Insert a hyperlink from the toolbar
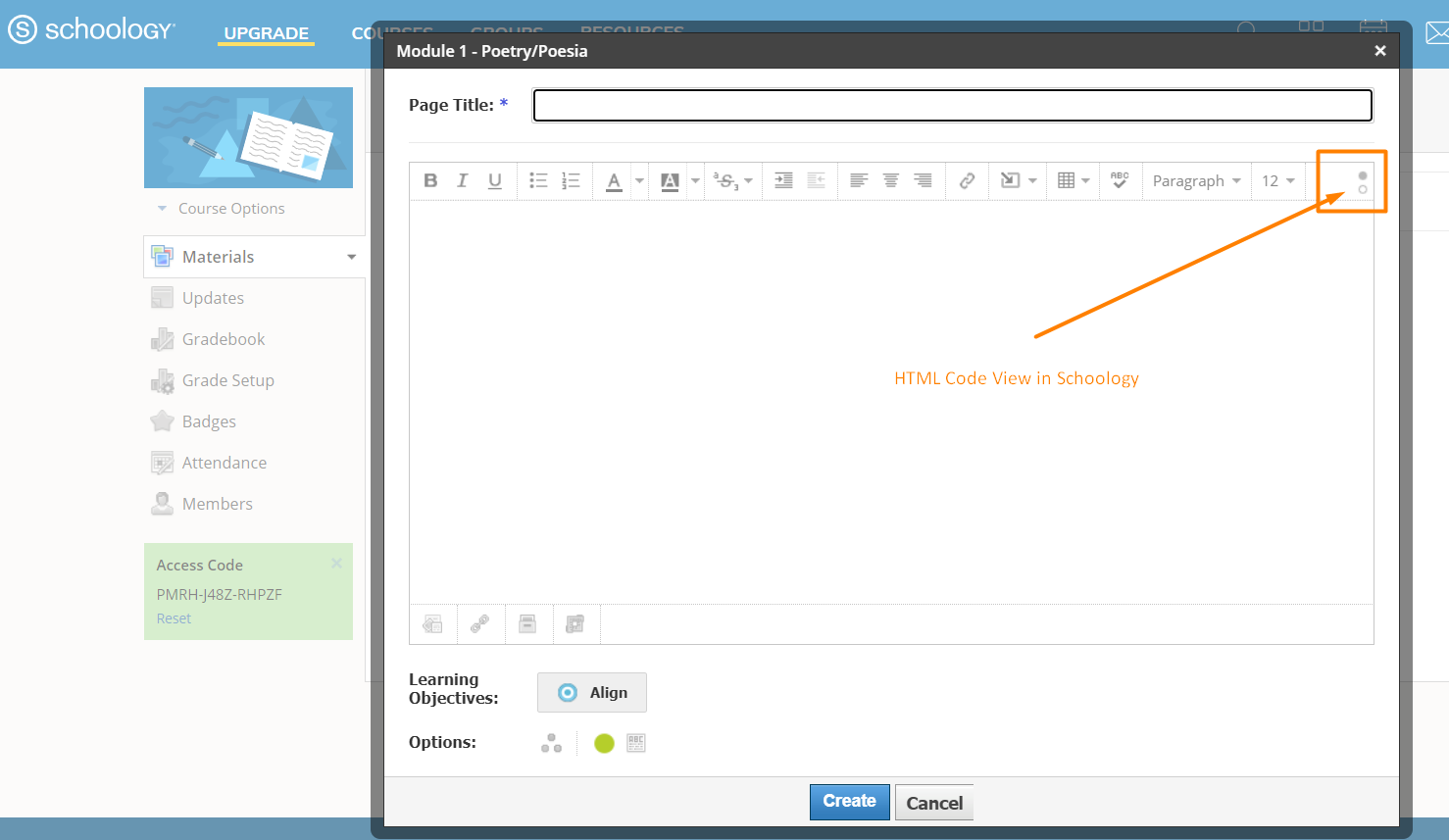Viewport: 1449px width, 840px height. coord(967,180)
